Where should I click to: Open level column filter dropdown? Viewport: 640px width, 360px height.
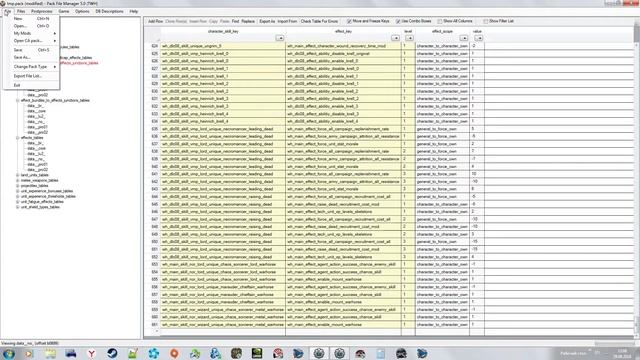pyautogui.click(x=409, y=38)
